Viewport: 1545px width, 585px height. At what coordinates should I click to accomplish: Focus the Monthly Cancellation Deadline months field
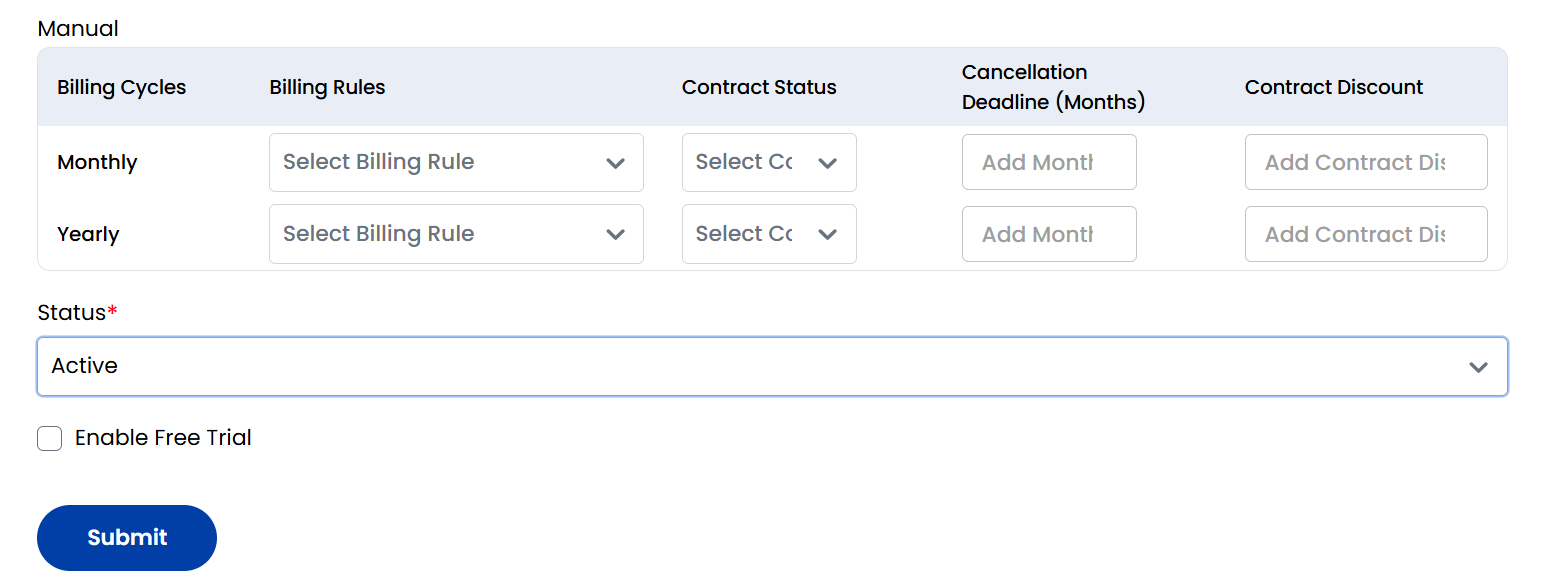(x=1048, y=162)
